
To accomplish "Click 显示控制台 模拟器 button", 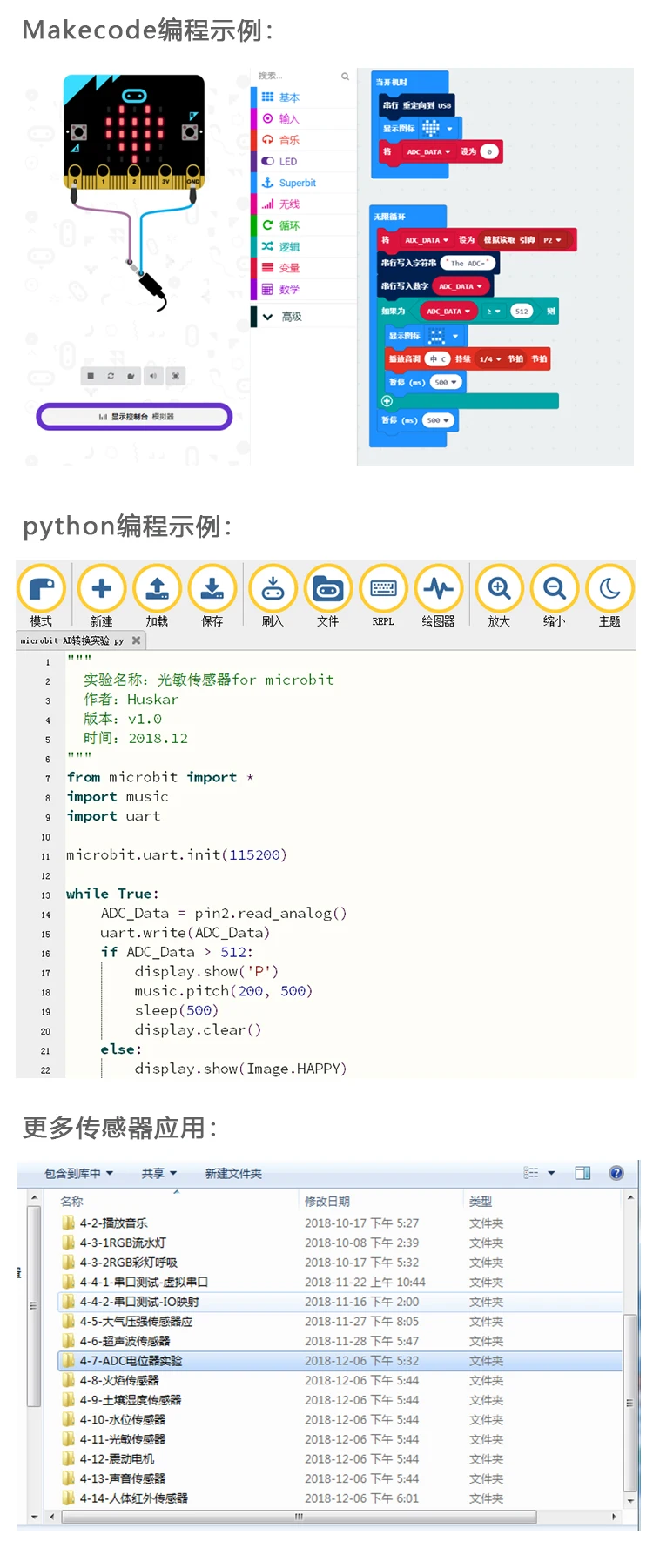I will click(134, 417).
